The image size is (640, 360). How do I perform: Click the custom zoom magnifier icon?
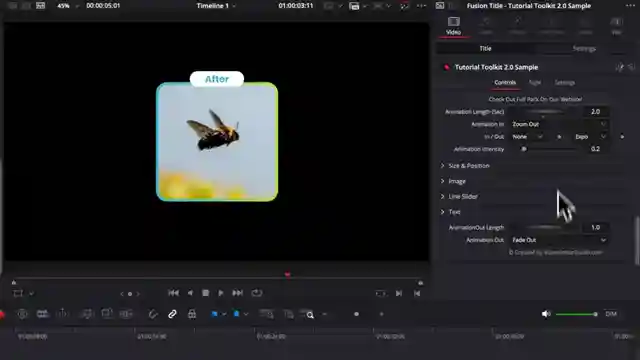click(x=308, y=314)
